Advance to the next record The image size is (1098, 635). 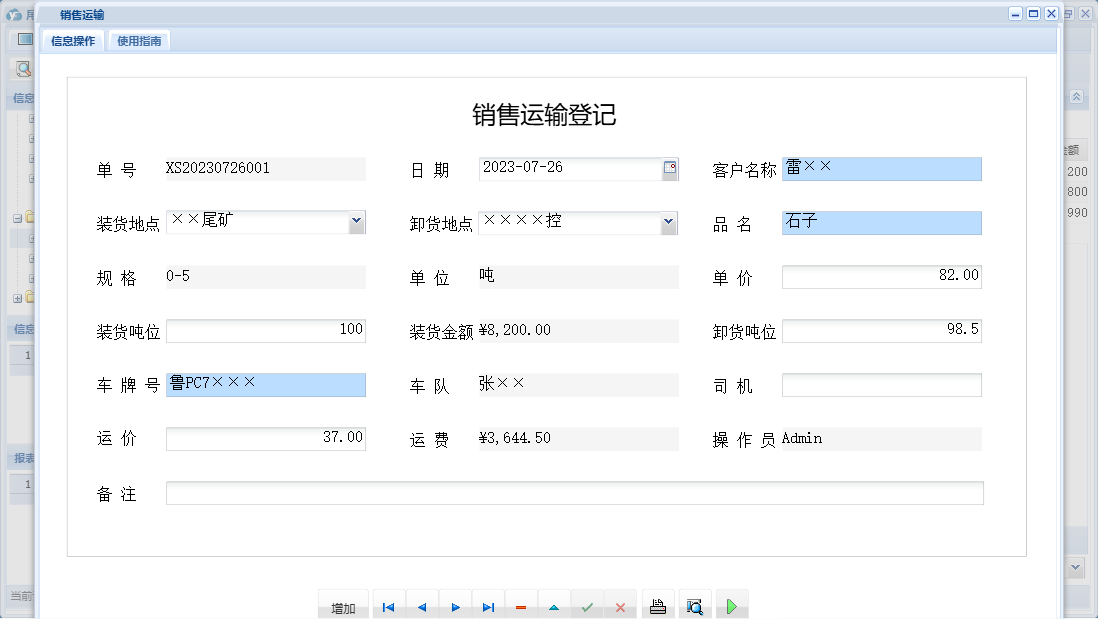(x=454, y=605)
